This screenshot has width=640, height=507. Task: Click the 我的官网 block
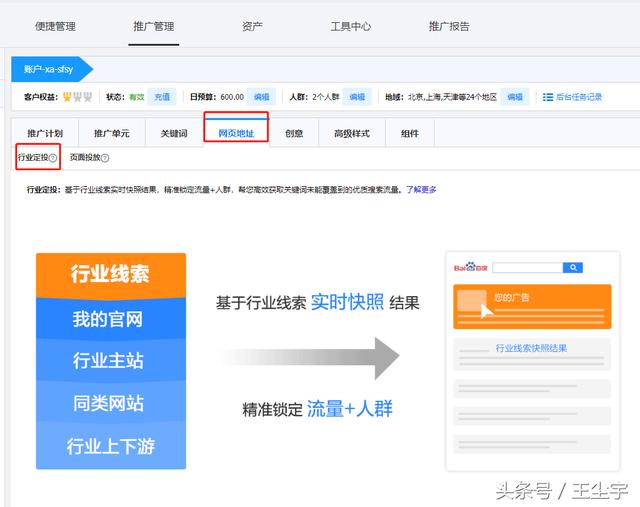click(111, 319)
